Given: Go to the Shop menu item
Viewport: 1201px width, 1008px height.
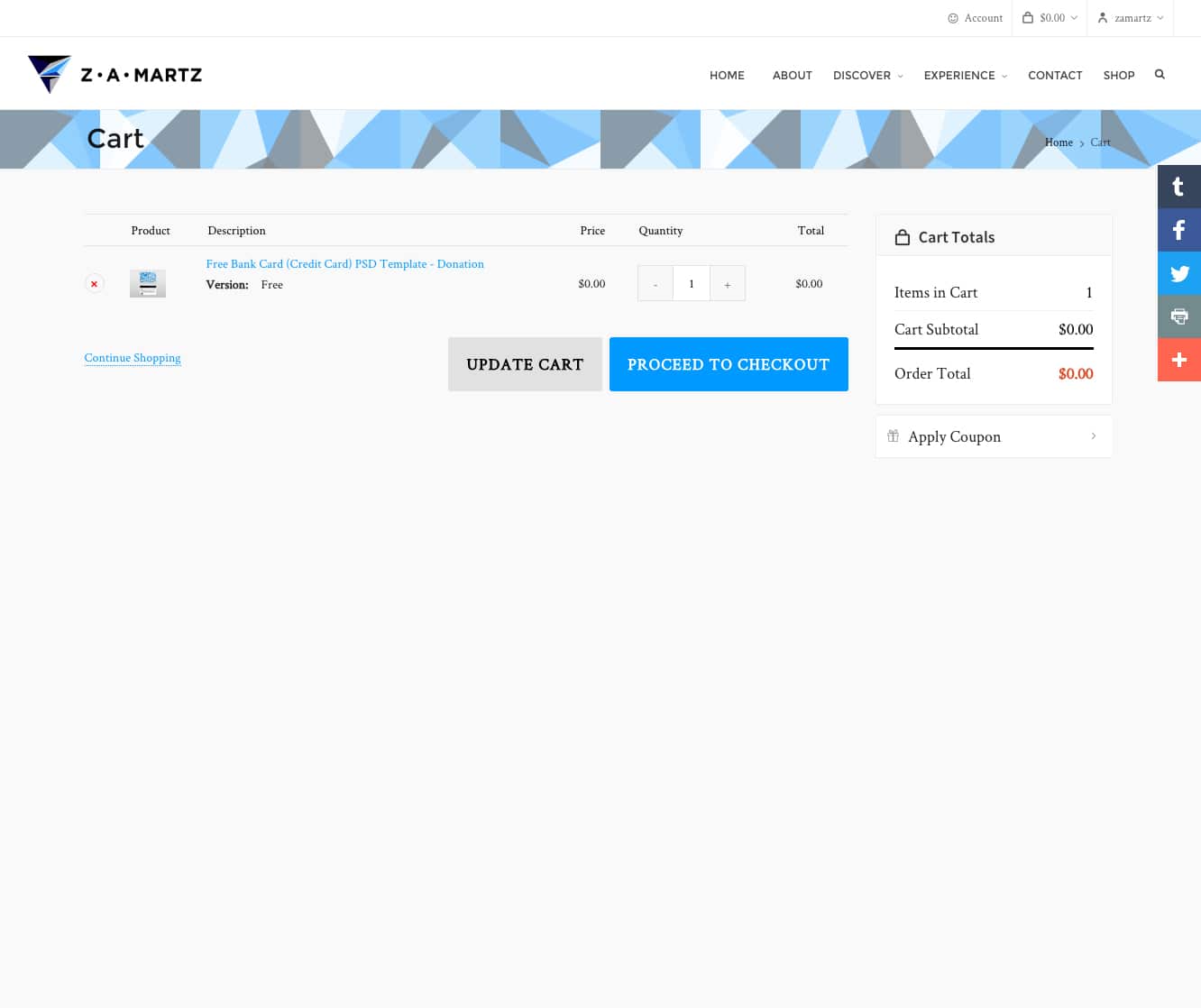Looking at the screenshot, I should point(1118,76).
